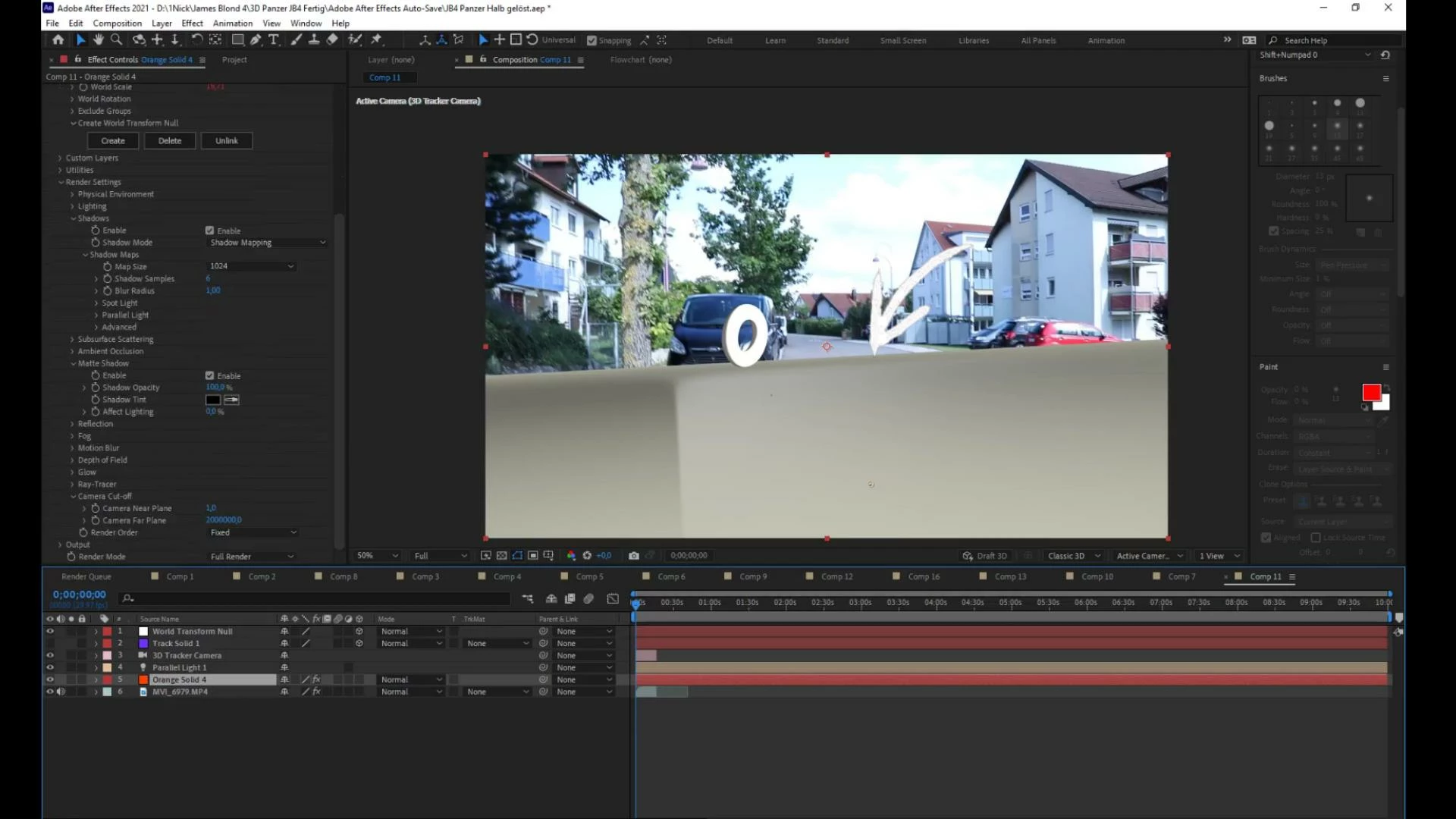This screenshot has width=1456, height=819.
Task: Select the Zoom tool in toolbar
Action: point(116,40)
